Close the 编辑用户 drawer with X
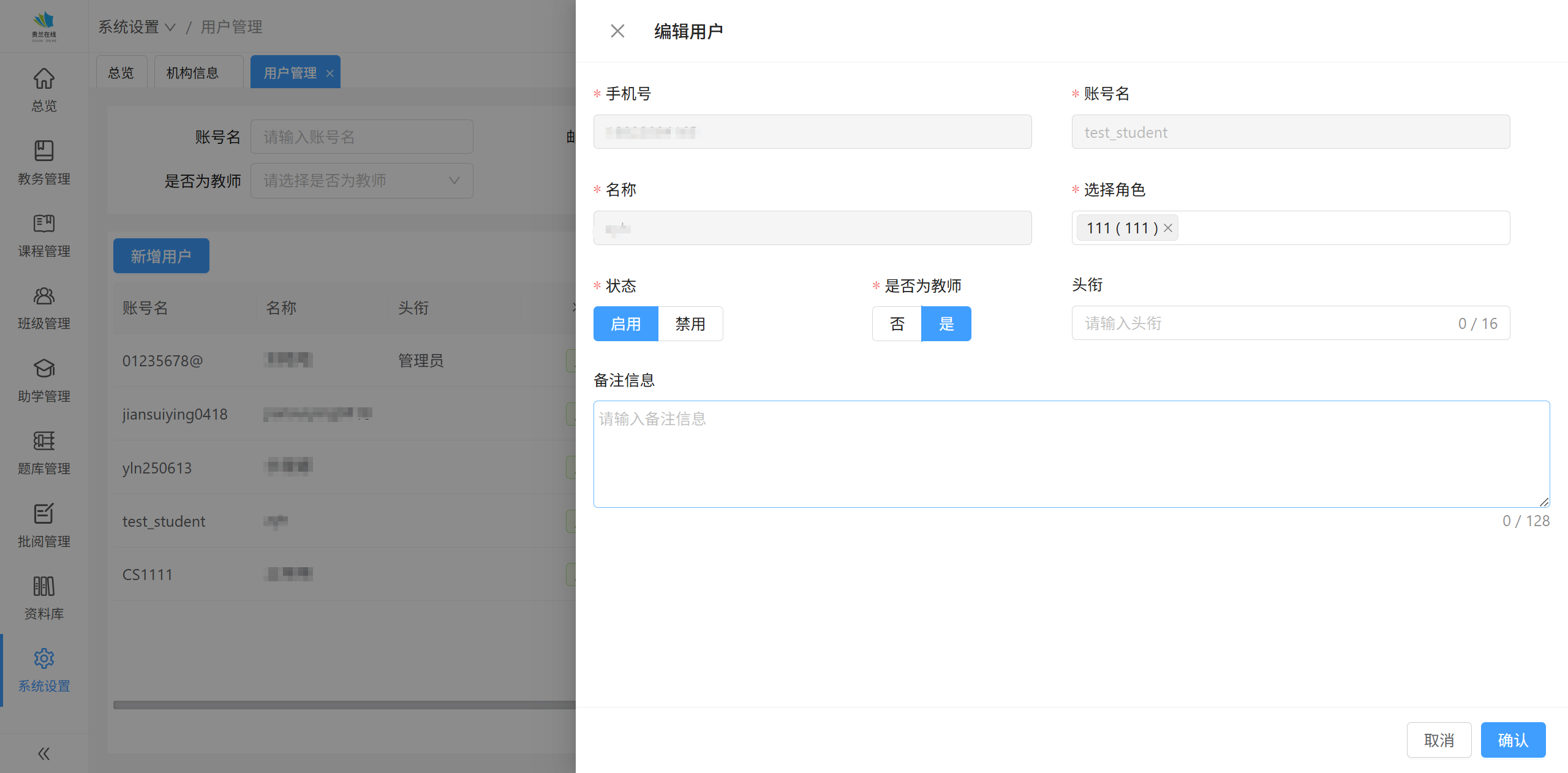Image resolution: width=1568 pixels, height=773 pixels. click(617, 31)
